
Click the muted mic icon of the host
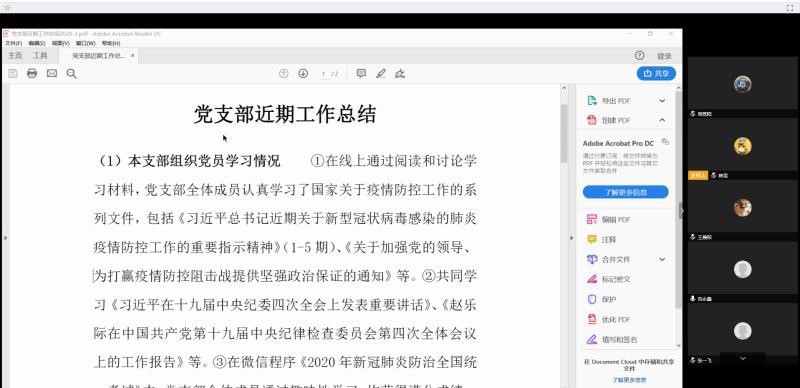point(713,175)
